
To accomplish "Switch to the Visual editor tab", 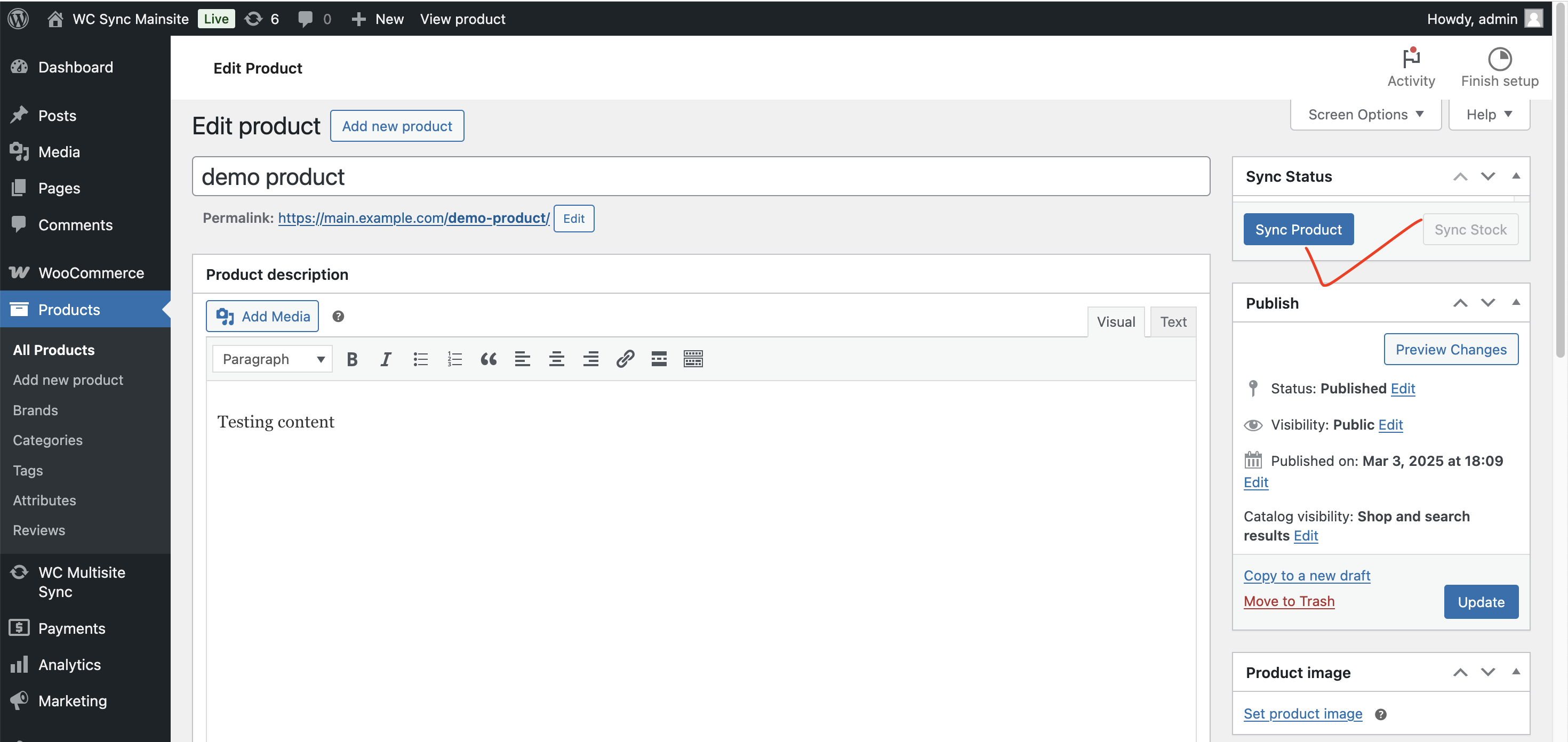I will (x=1116, y=322).
